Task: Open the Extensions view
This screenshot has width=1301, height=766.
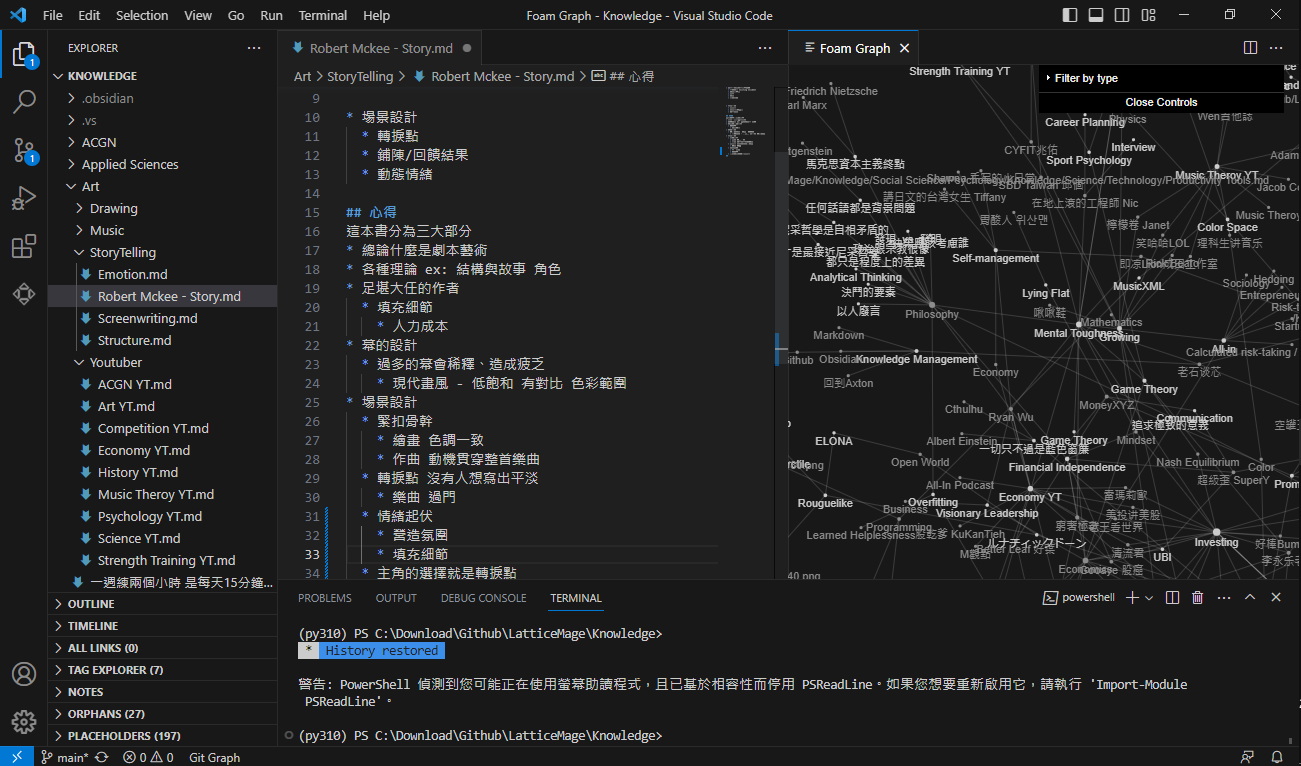Action: pos(24,246)
